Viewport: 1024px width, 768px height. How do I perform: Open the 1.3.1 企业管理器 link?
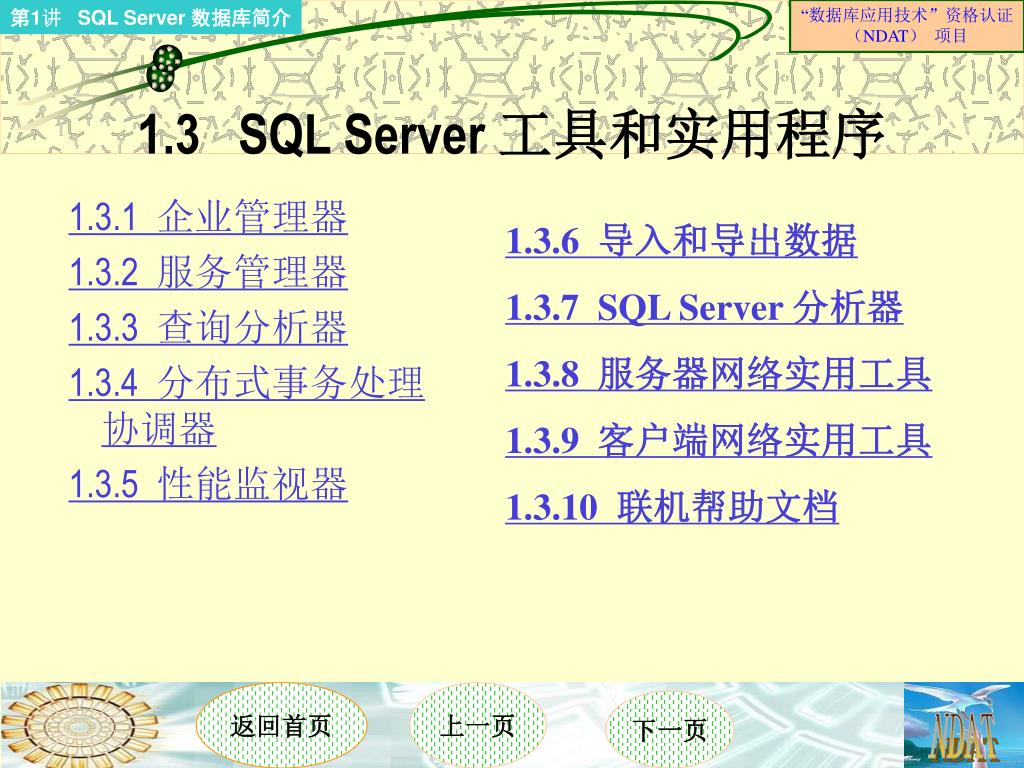click(x=208, y=217)
